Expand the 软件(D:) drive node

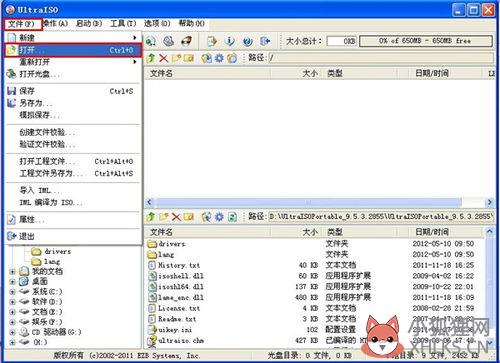12,302
